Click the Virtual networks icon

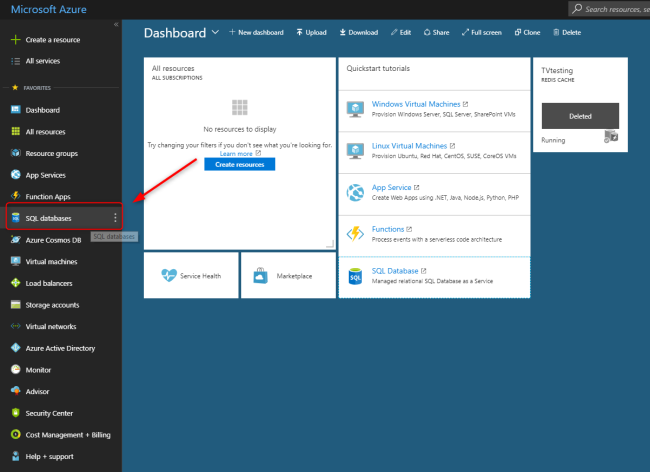tap(15, 326)
